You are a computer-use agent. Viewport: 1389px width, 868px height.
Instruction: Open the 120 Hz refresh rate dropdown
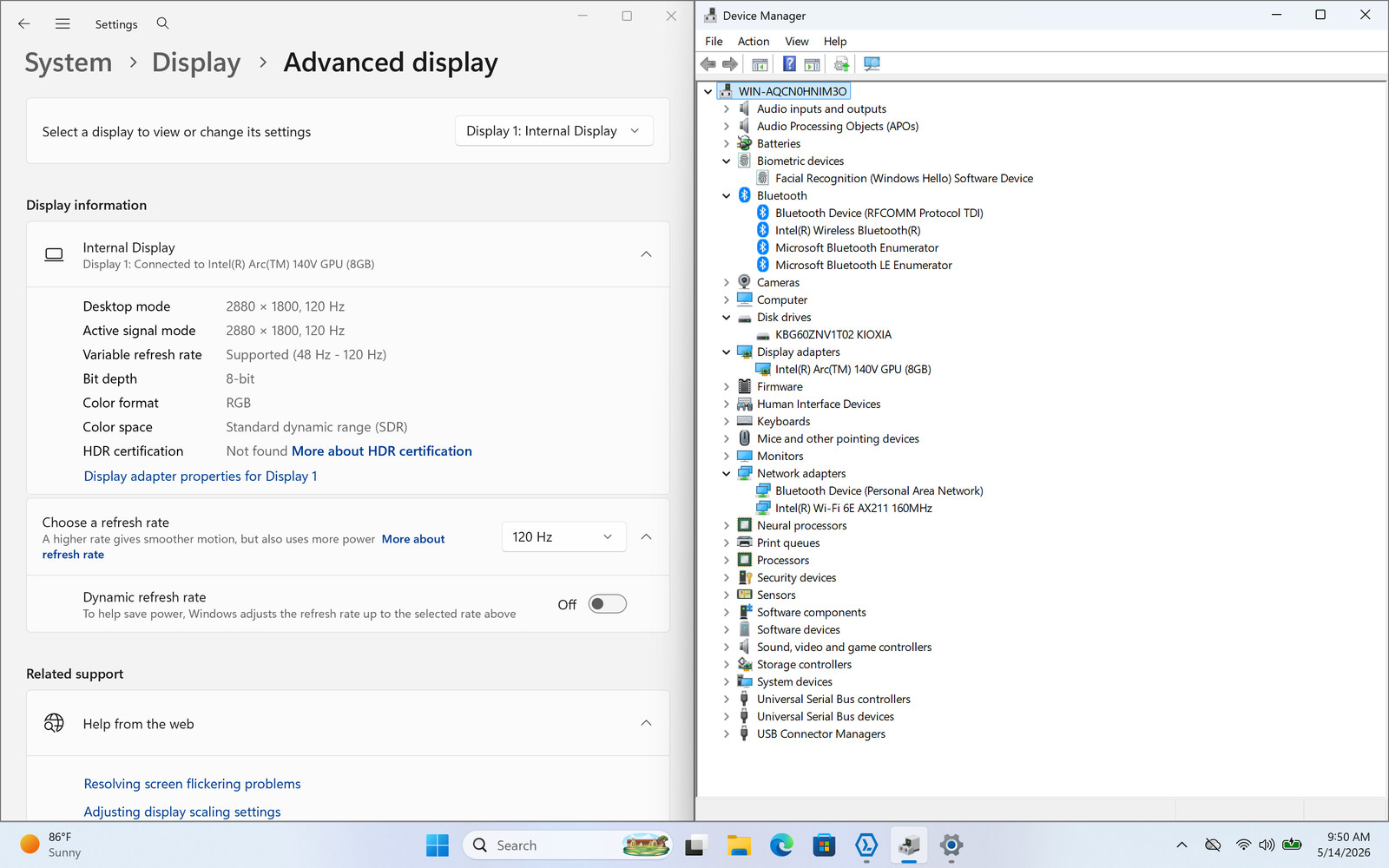[563, 536]
